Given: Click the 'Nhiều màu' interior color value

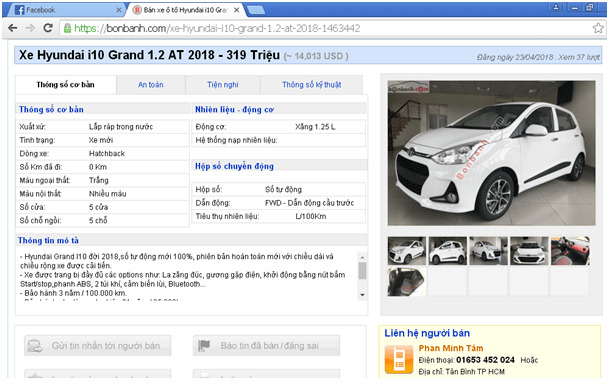Looking at the screenshot, I should click(108, 193).
